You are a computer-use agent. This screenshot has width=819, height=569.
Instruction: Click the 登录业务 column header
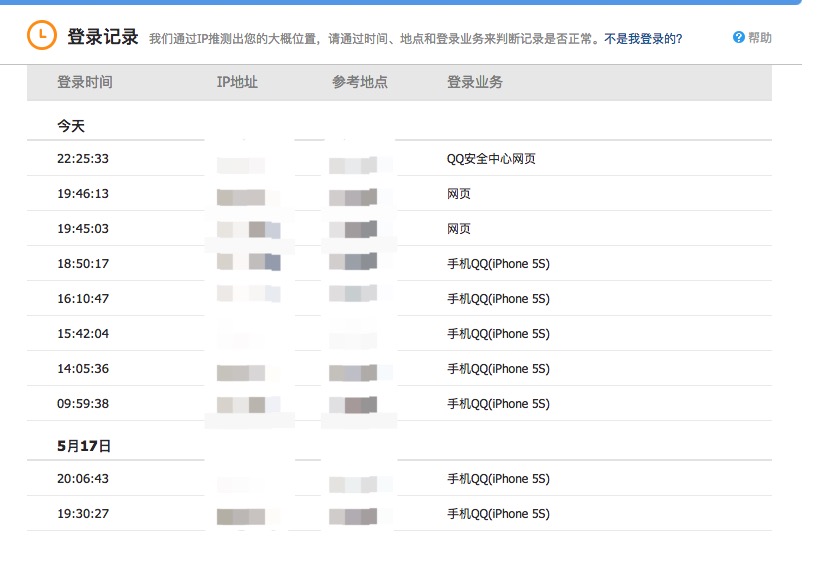[x=475, y=82]
